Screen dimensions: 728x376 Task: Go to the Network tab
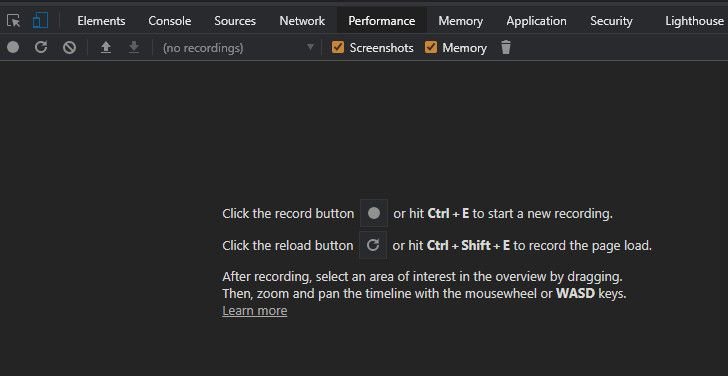[302, 21]
